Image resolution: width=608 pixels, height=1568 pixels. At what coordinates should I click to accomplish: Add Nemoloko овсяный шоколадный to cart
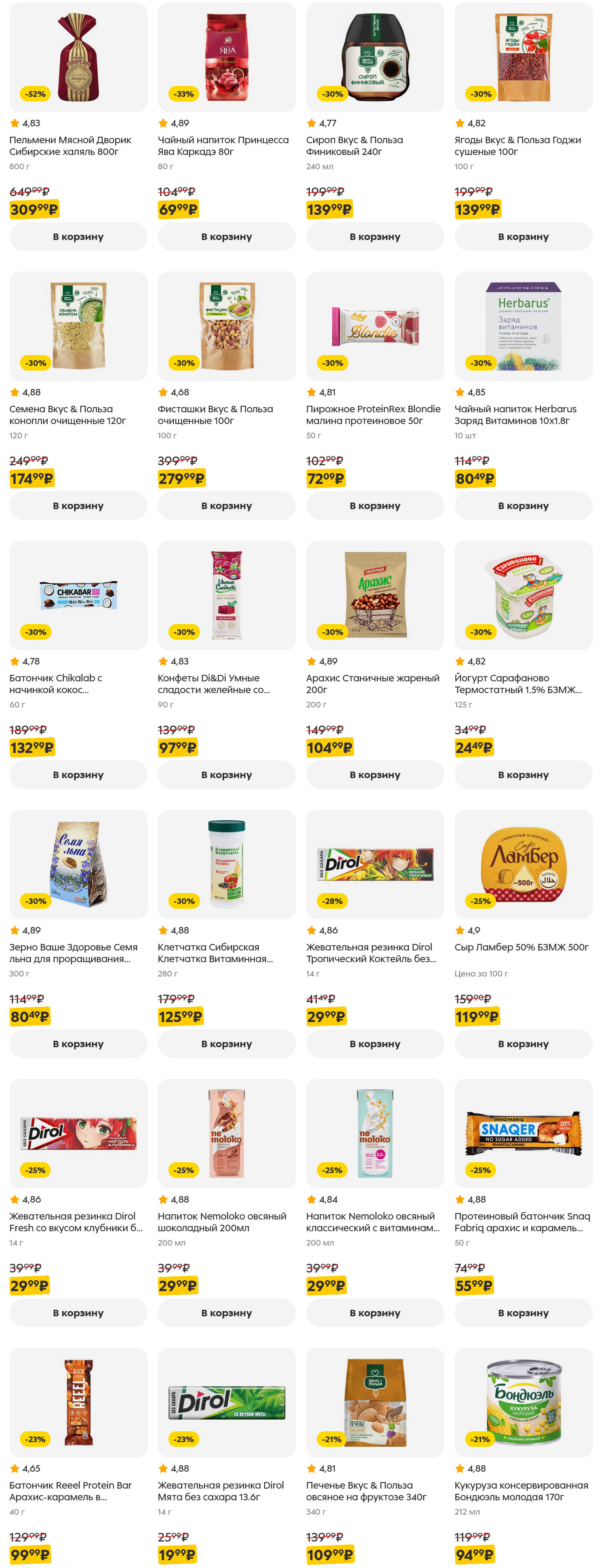coord(227,1312)
